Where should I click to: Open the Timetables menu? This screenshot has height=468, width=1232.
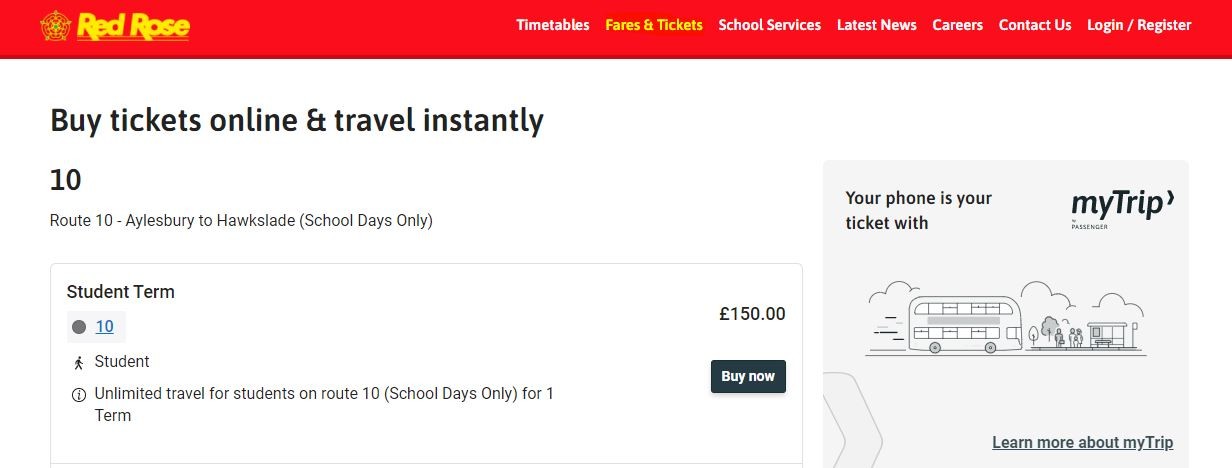click(x=553, y=25)
